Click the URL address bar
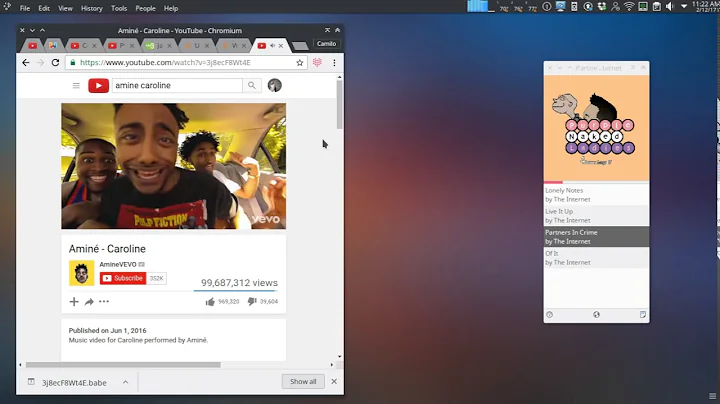The image size is (720, 404). coord(186,62)
